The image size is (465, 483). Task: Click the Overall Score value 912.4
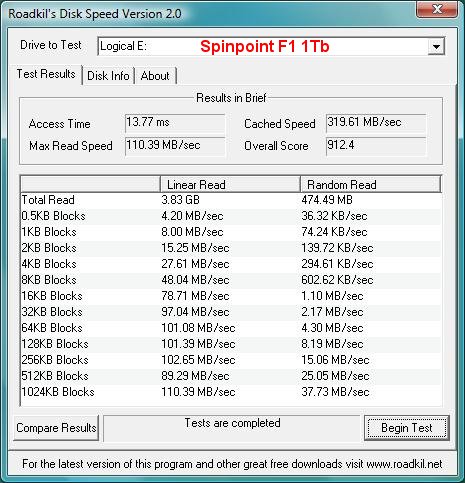tap(376, 146)
